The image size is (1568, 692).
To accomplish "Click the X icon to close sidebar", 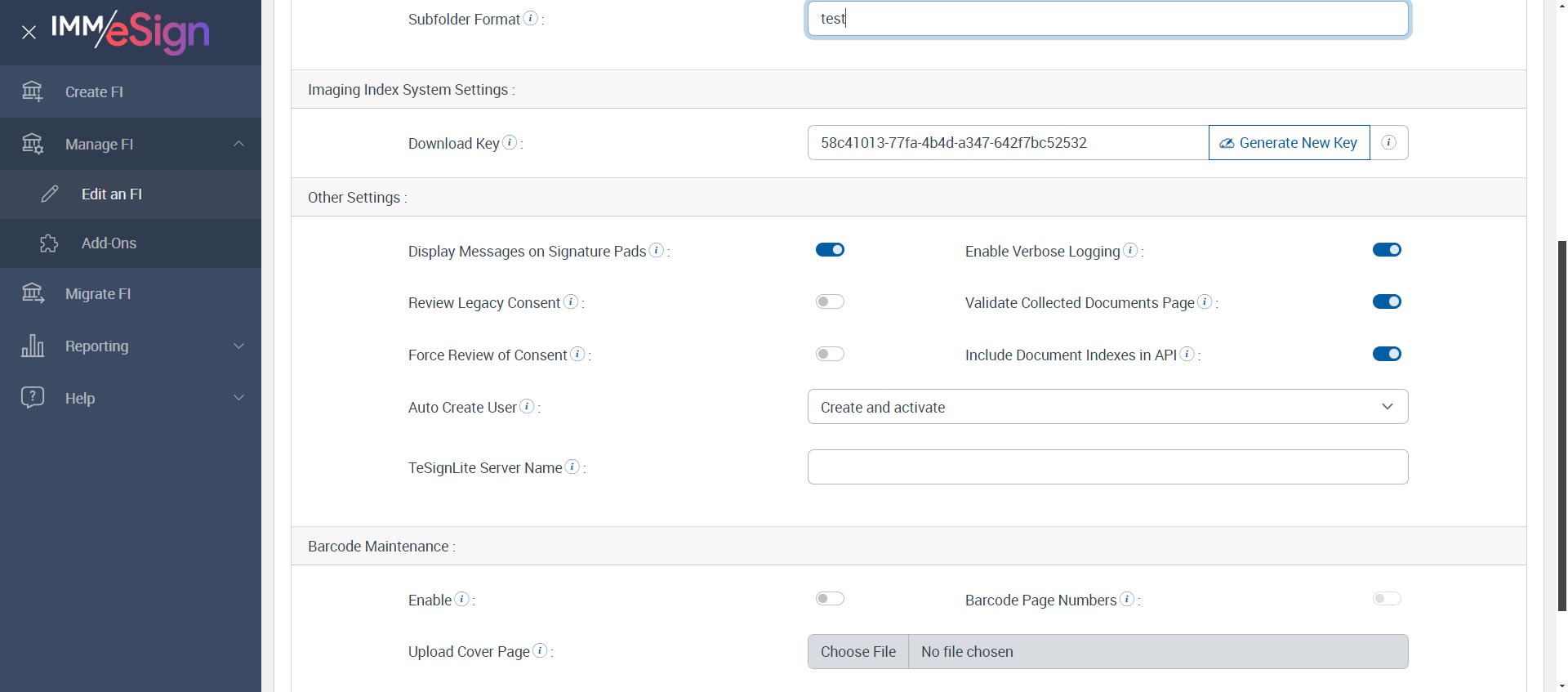I will (29, 33).
